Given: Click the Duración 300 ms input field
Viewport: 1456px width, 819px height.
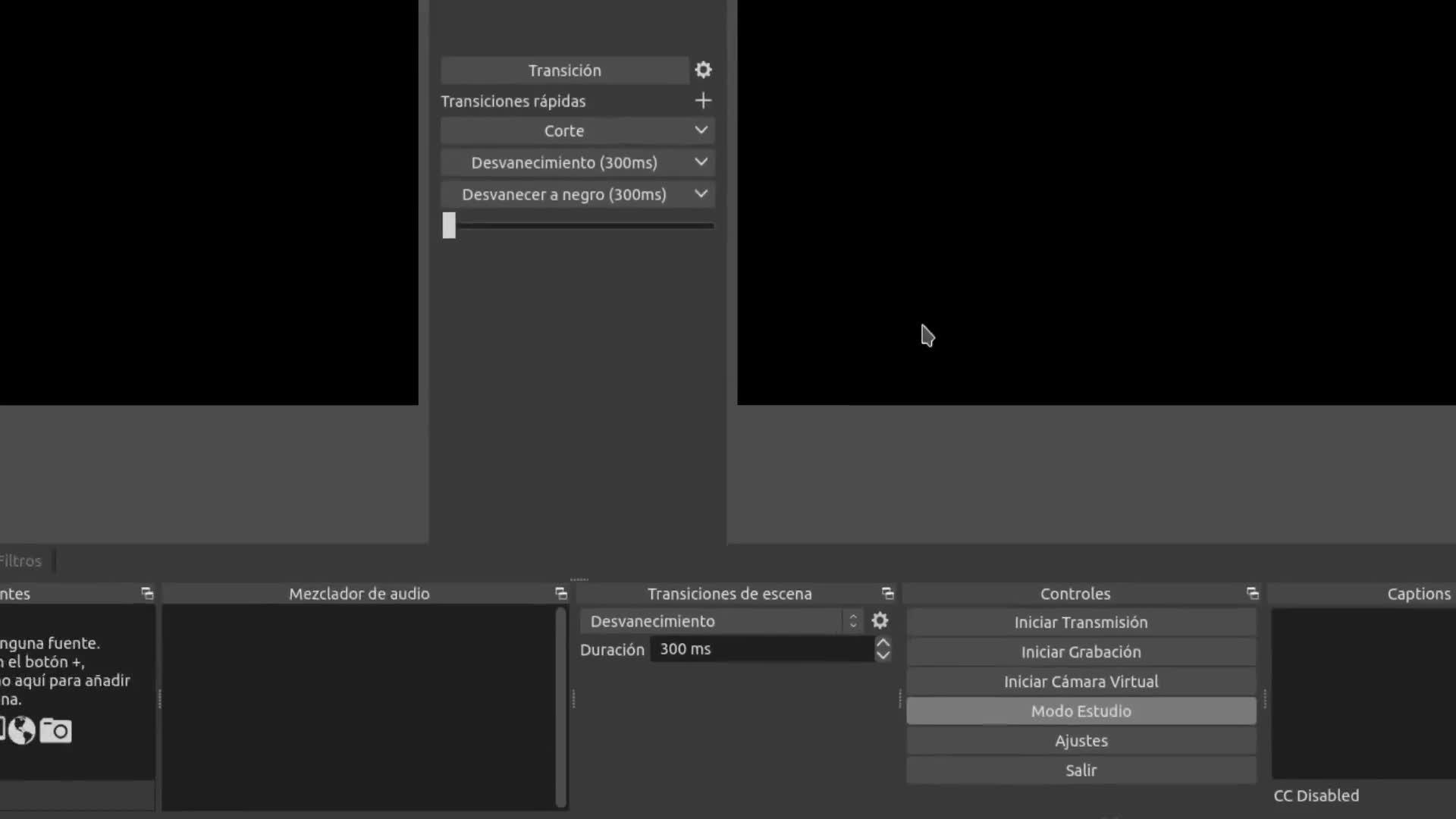Looking at the screenshot, I should coord(762,649).
